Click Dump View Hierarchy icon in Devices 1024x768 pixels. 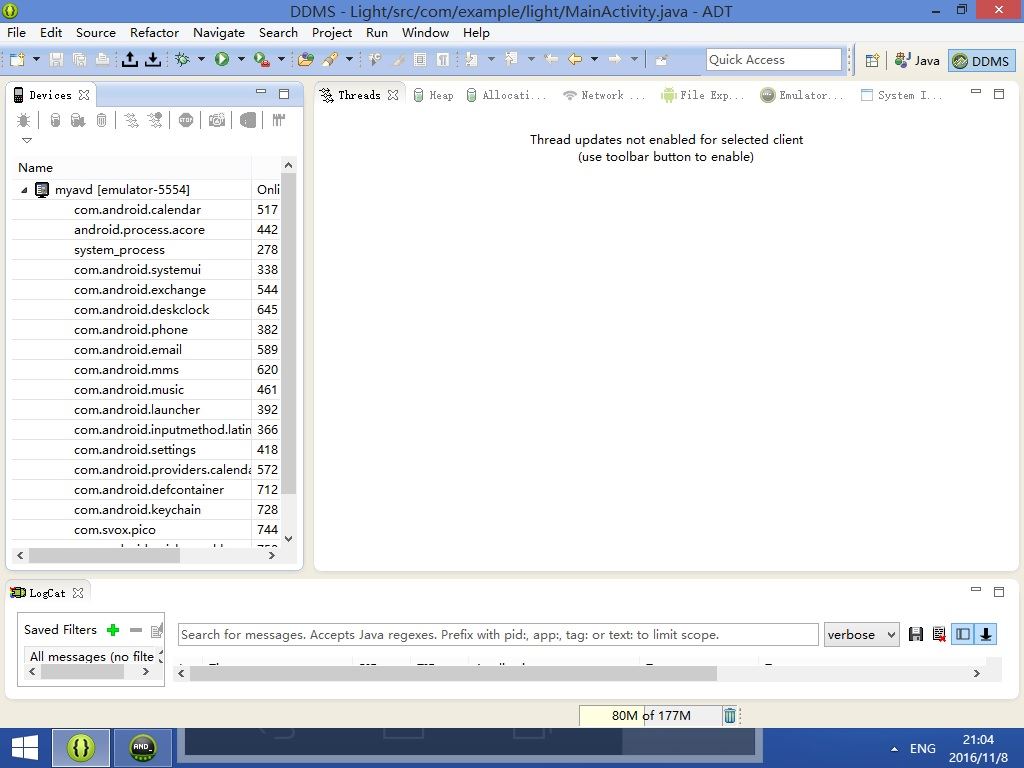coord(248,120)
